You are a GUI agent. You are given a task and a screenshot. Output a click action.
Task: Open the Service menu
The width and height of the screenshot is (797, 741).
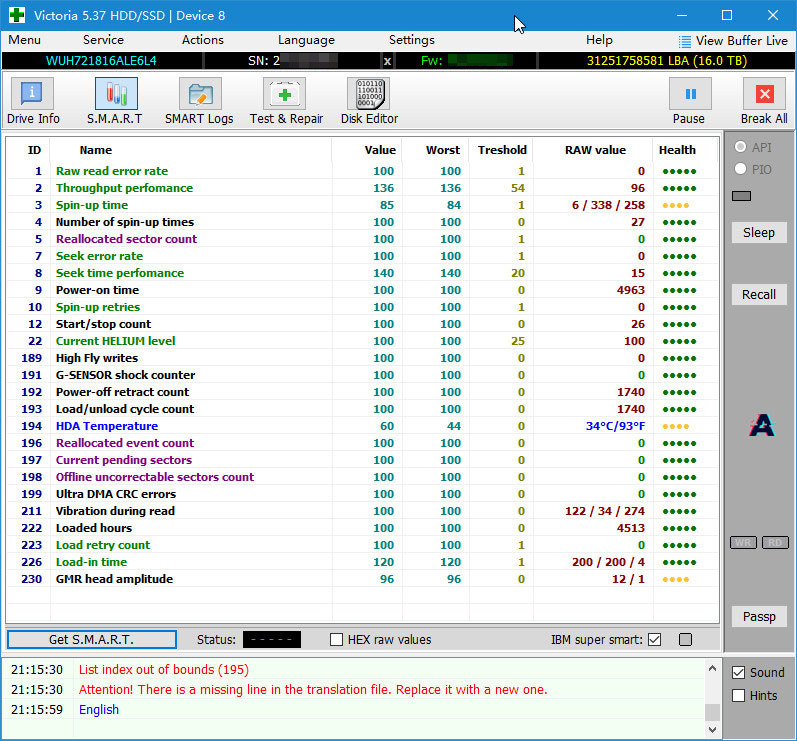click(103, 40)
